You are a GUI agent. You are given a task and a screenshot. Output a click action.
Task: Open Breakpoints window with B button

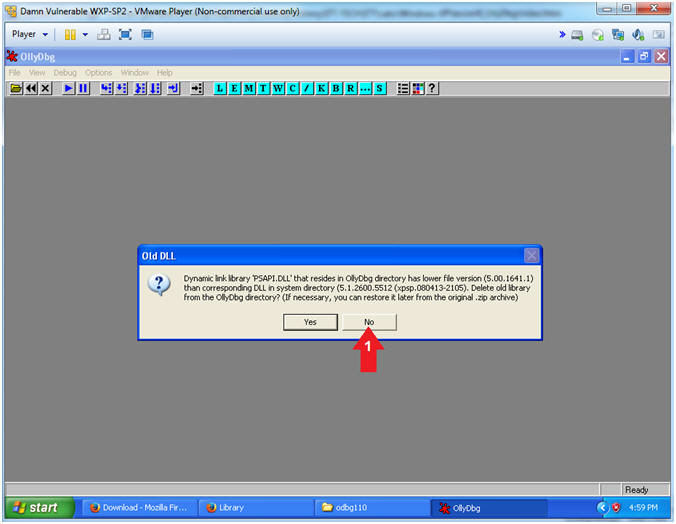click(336, 88)
